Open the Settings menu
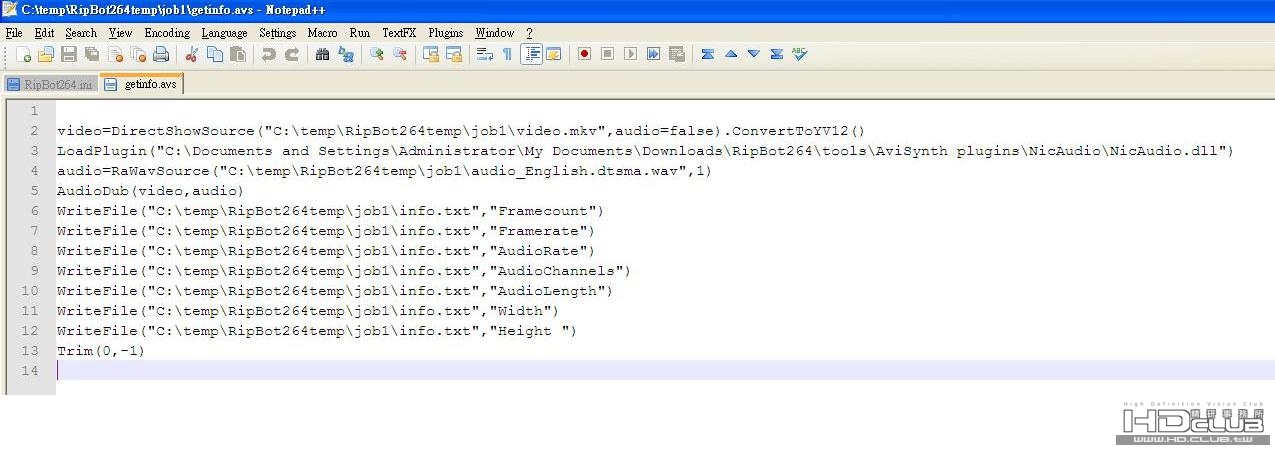1275x450 pixels. point(278,33)
